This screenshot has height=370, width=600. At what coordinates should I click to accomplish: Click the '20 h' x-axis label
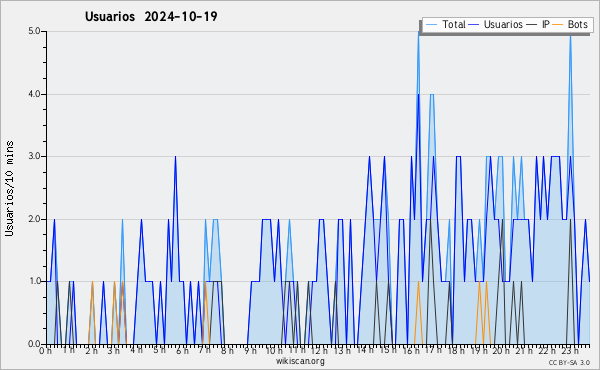(501, 351)
